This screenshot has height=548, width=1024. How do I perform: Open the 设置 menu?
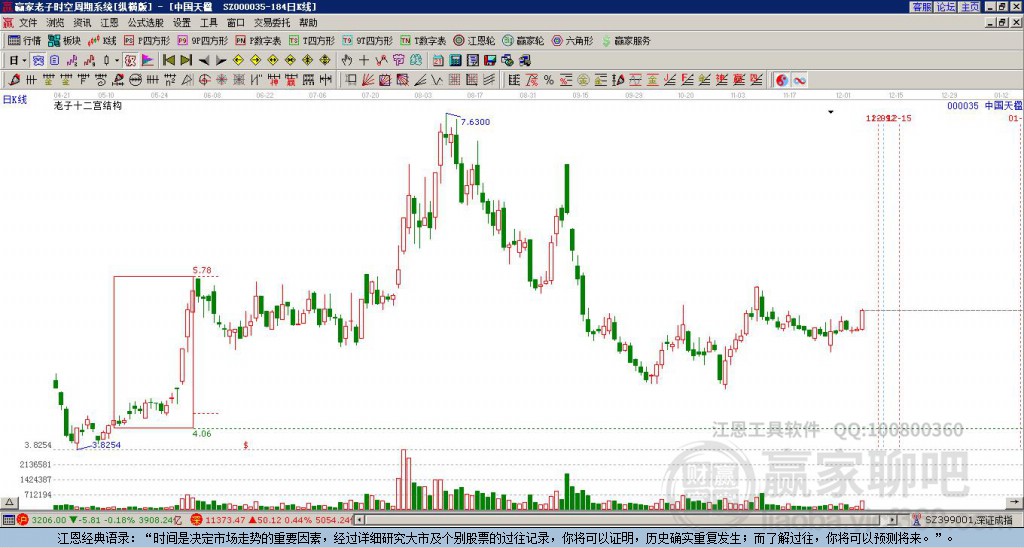[182, 23]
